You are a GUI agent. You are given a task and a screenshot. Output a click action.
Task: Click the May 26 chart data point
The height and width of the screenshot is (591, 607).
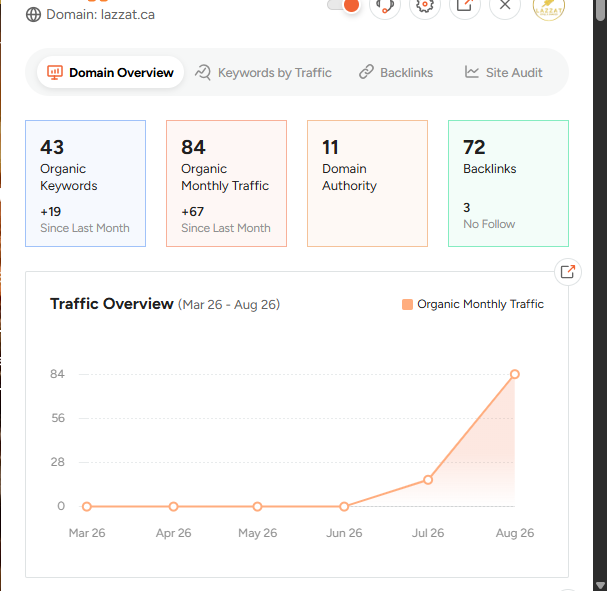[x=257, y=507]
